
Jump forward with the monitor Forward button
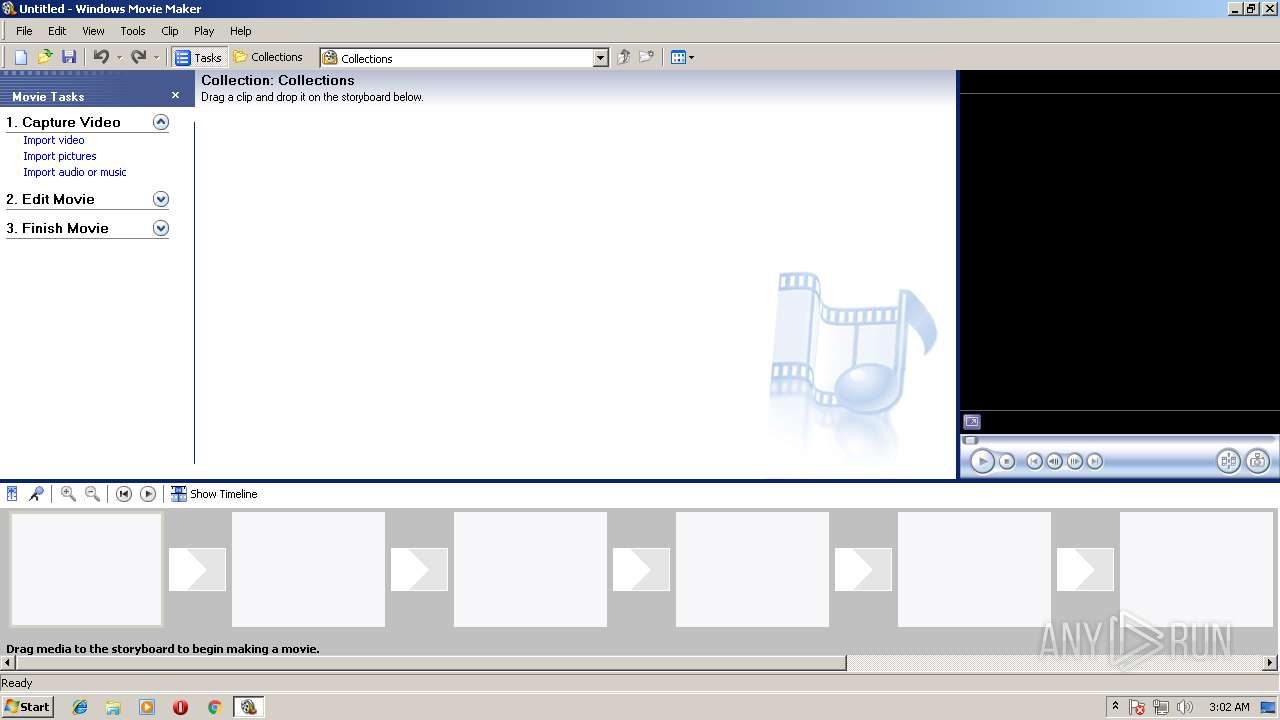click(1095, 461)
